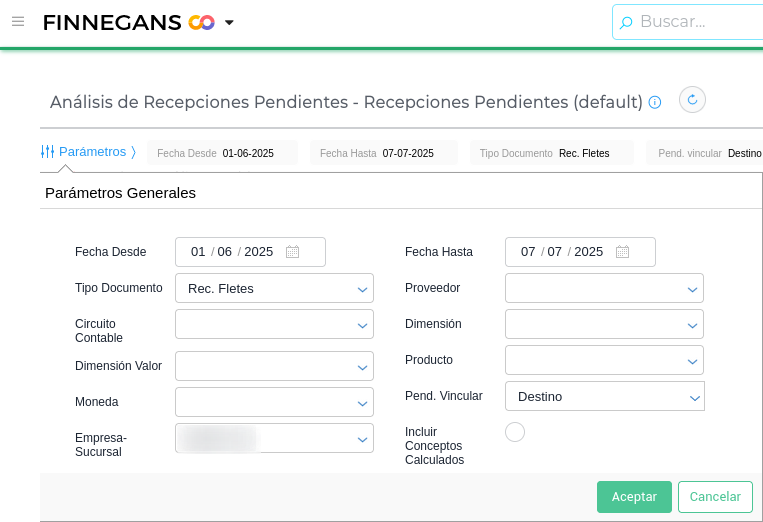This screenshot has width=763, height=522.
Task: Open the Fecha Hasta calendar picker
Action: [x=622, y=252]
